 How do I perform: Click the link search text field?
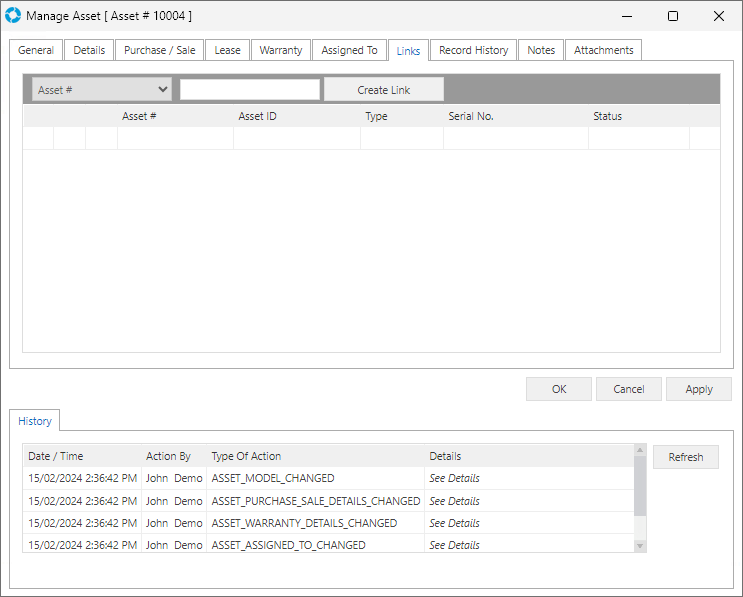(x=249, y=90)
